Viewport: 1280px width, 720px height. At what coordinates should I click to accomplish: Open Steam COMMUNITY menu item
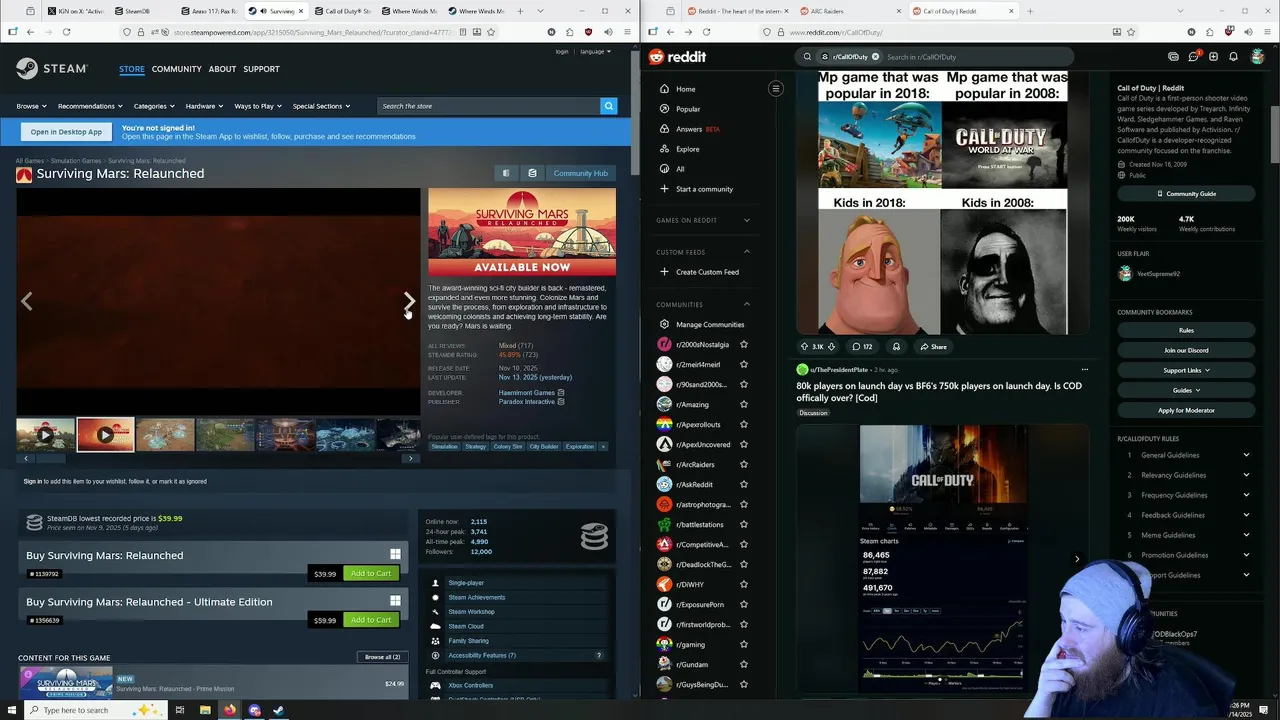point(177,69)
